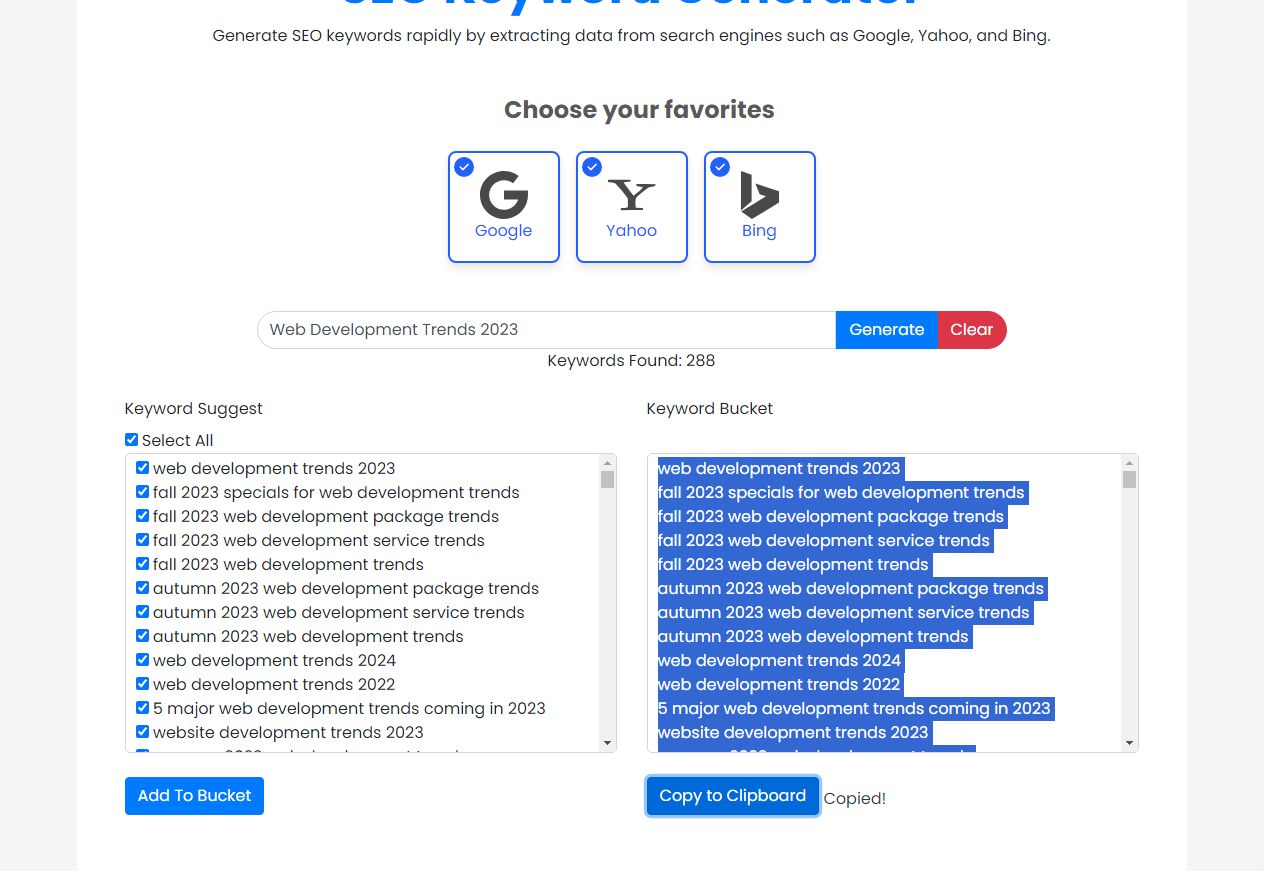Screen dimensions: 1264x871
Task: Click down arrow of Keyword Bucket scrollbar
Action: click(x=1129, y=743)
